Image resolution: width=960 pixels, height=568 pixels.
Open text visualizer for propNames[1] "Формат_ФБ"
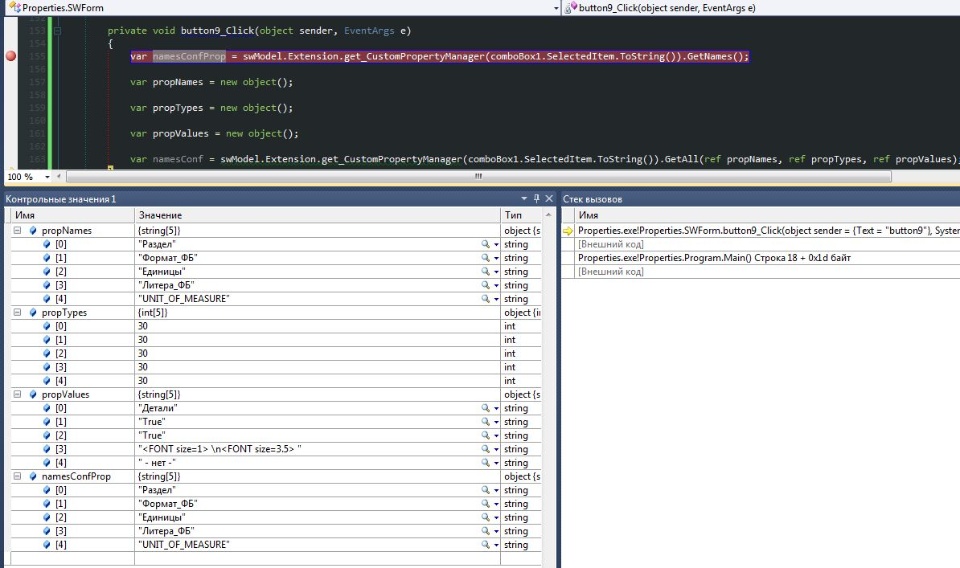[x=486, y=258]
